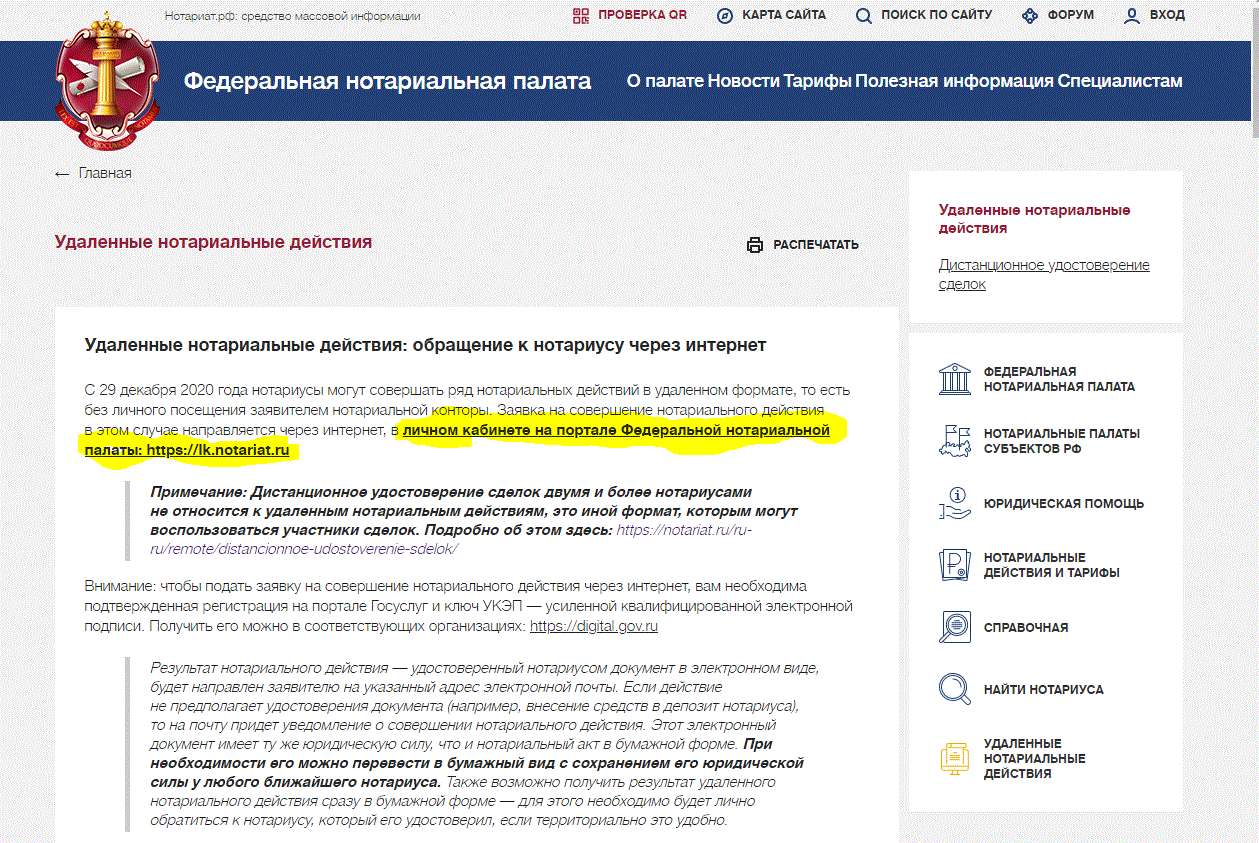Click the page title Удаленные нотариальные действия

point(213,242)
